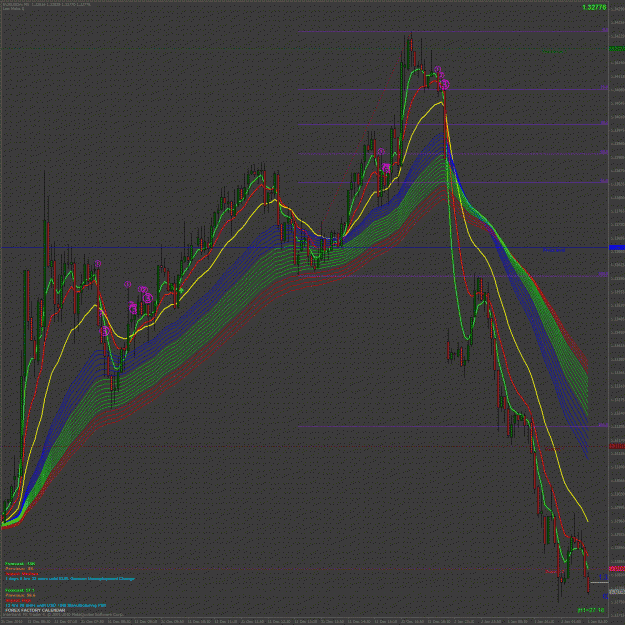
Task: Click the 'Previous: 56.6' text
Action: (20, 595)
